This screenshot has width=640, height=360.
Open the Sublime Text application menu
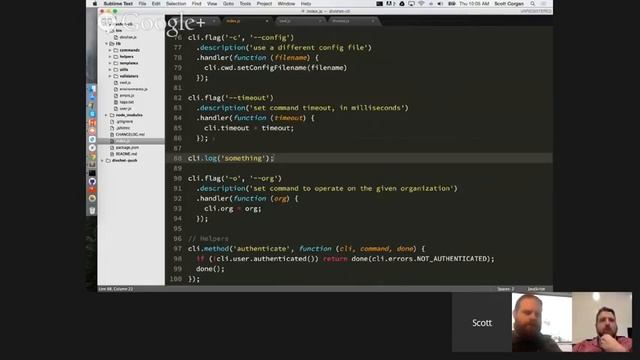pyautogui.click(x=118, y=4)
